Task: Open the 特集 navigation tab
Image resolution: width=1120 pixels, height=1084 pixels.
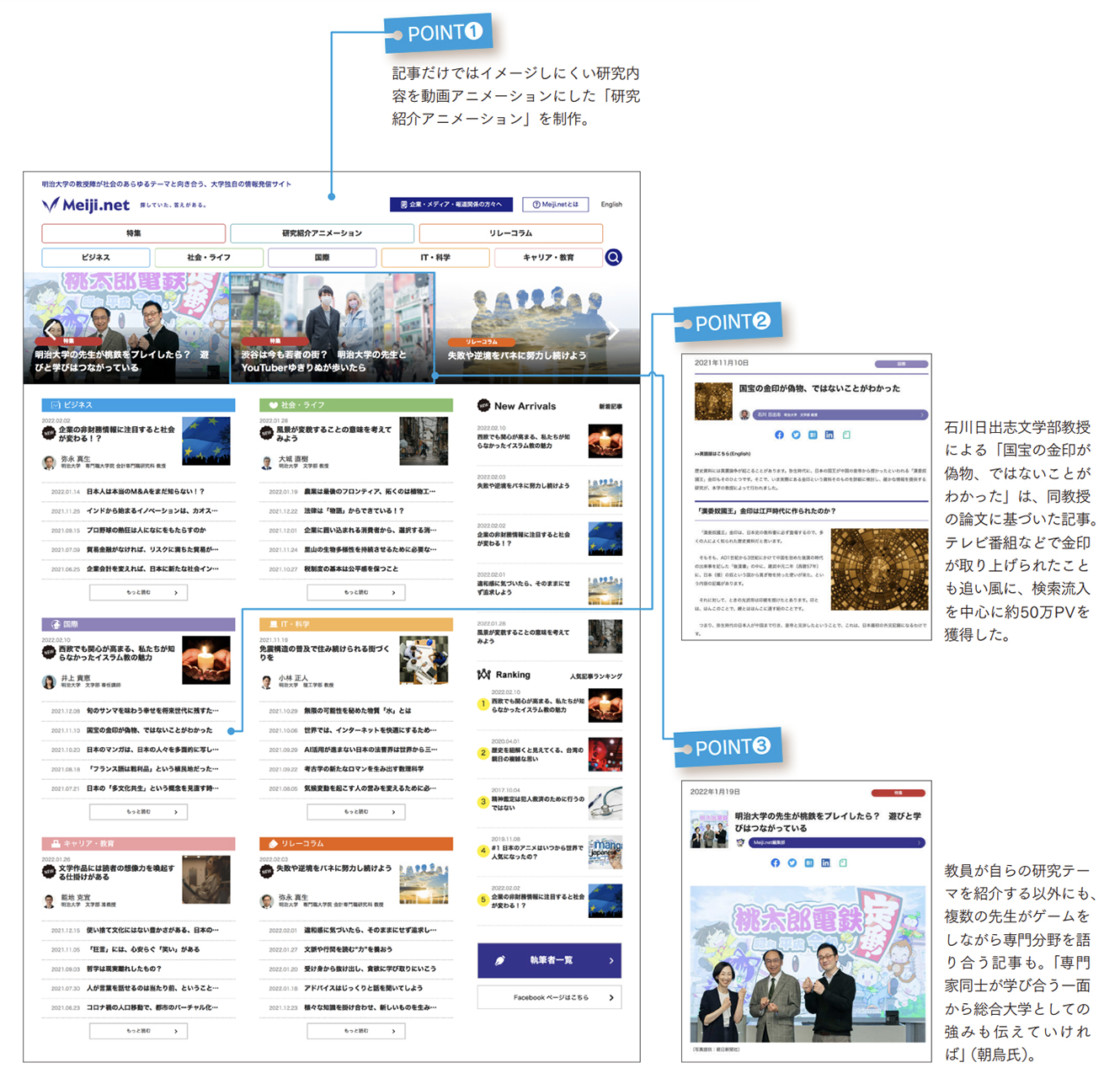Action: tap(134, 233)
